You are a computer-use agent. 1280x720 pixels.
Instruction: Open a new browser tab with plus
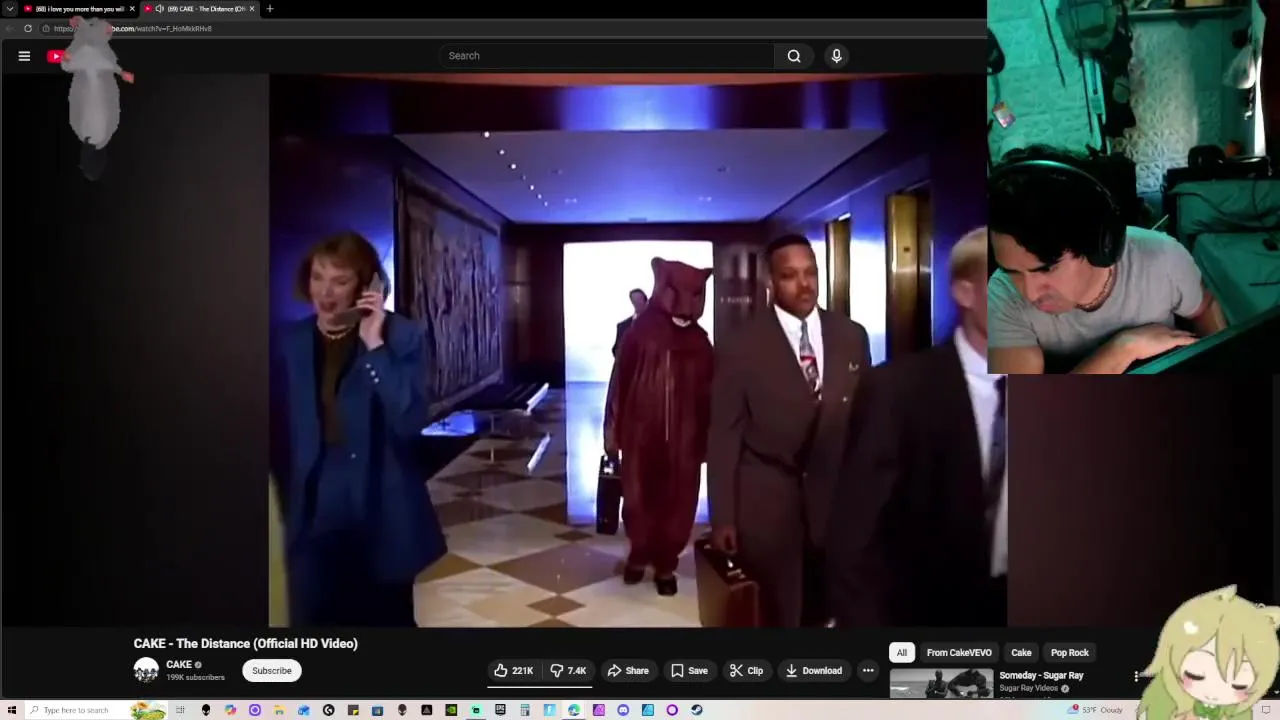point(269,9)
